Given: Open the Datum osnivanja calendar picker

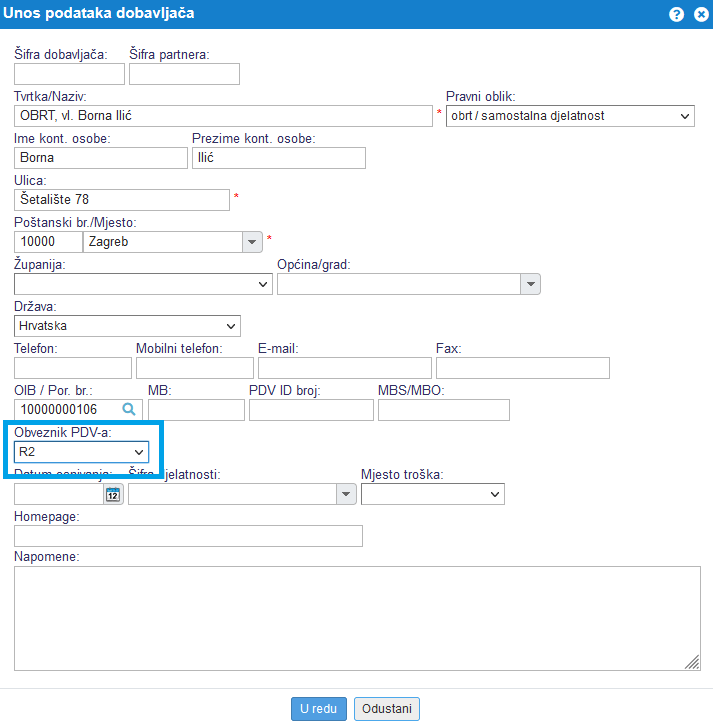Looking at the screenshot, I should coord(113,494).
